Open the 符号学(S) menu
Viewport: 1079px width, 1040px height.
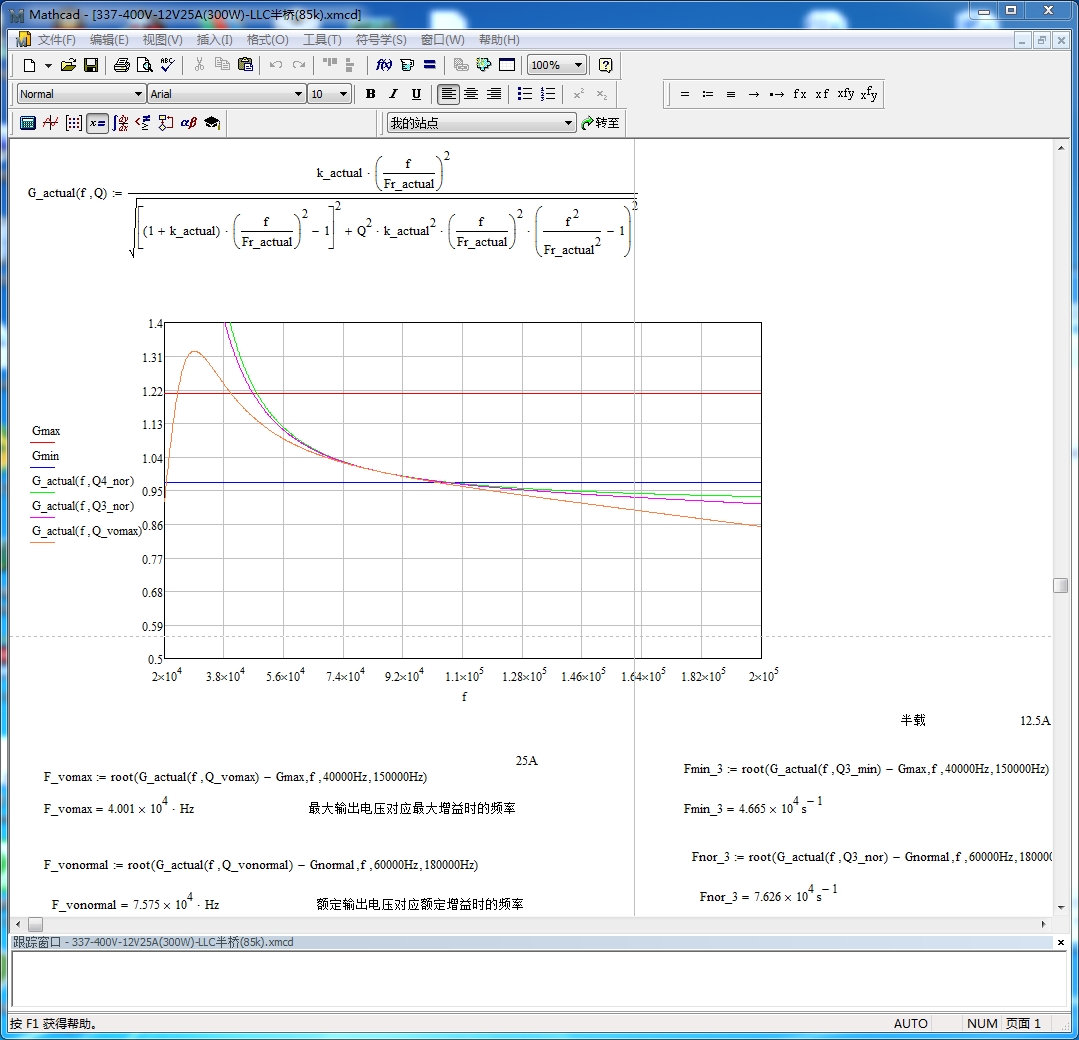381,40
